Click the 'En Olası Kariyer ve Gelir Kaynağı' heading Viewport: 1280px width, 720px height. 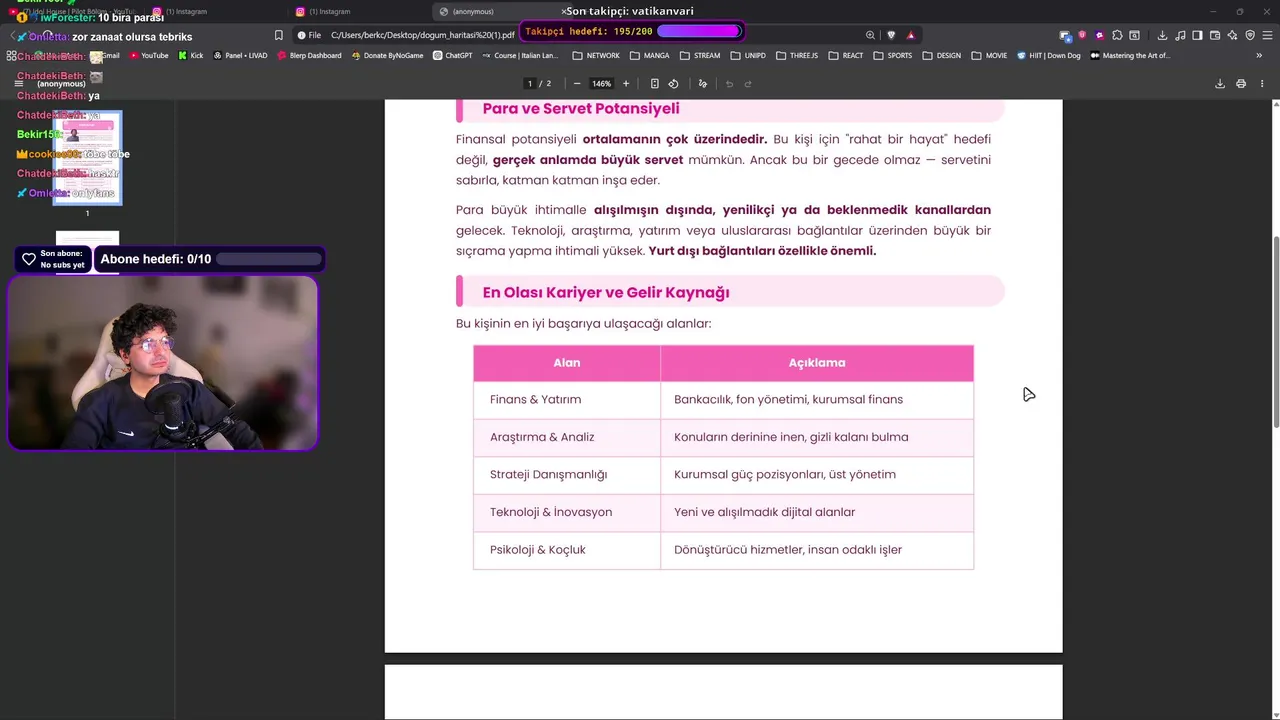click(606, 292)
